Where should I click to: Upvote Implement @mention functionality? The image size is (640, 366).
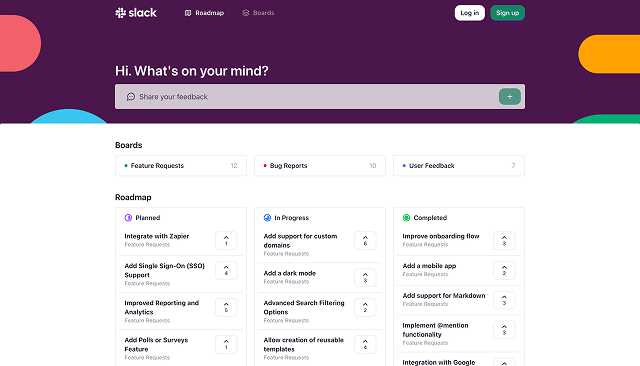[x=504, y=330]
